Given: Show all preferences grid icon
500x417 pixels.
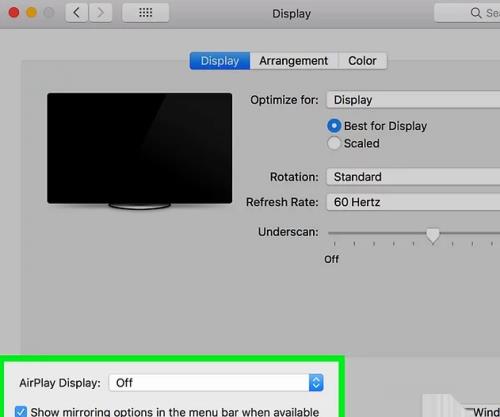Looking at the screenshot, I should click(146, 13).
